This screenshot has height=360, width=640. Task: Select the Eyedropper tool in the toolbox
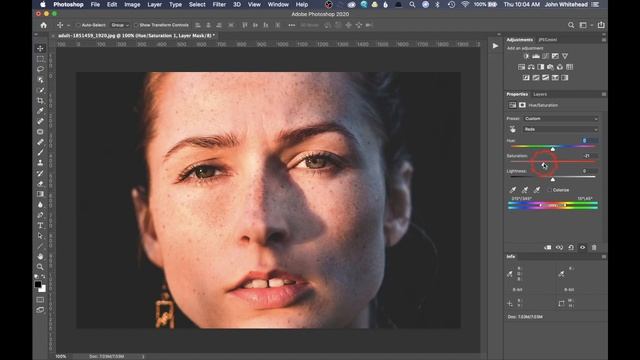click(40, 111)
